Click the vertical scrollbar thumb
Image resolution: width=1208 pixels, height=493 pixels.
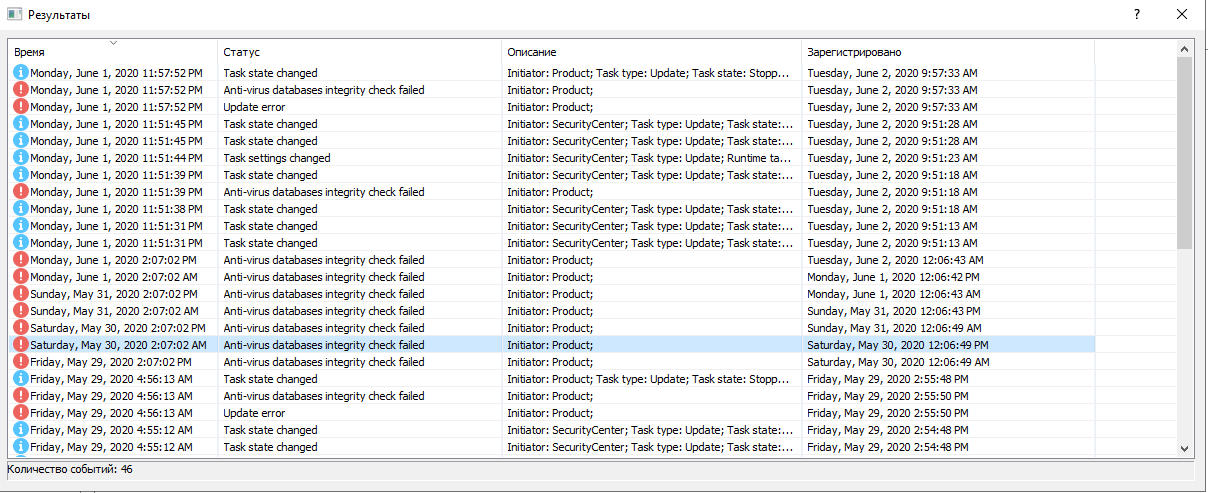[x=1185, y=150]
